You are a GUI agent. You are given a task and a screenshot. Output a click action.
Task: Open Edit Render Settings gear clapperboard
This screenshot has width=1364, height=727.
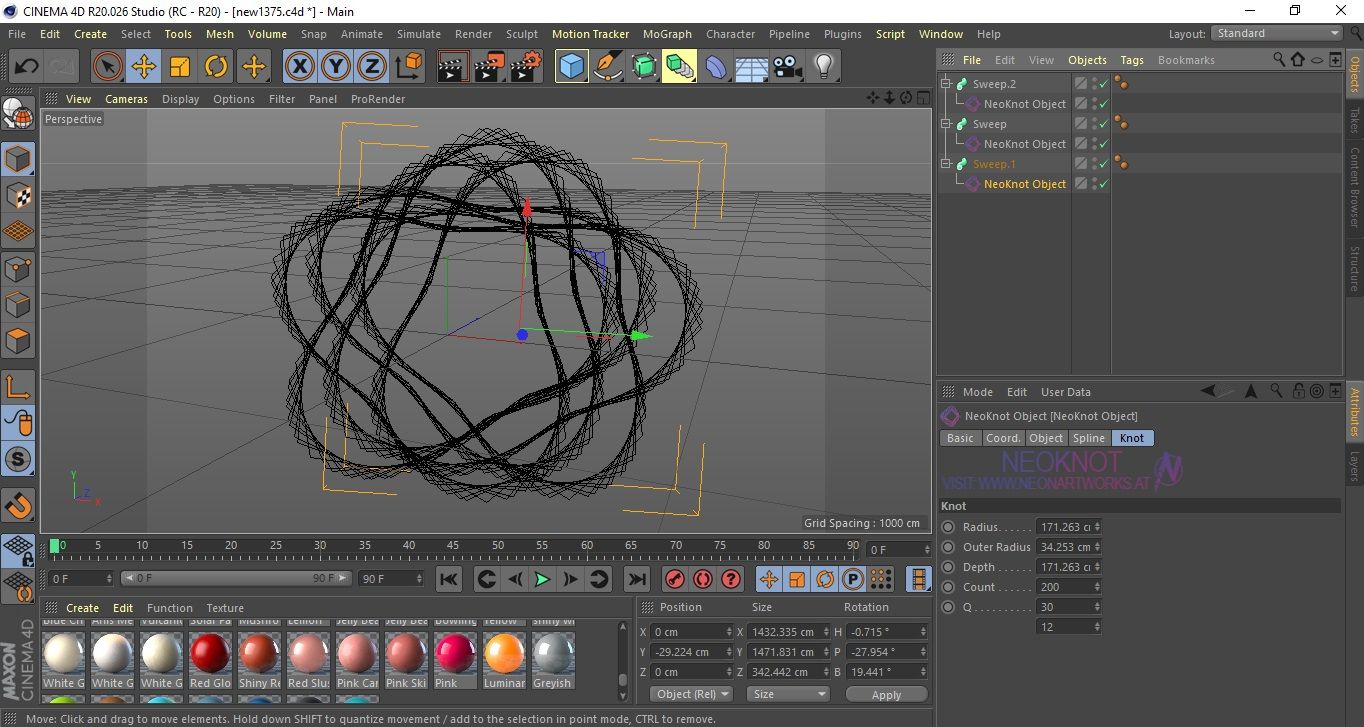[526, 67]
